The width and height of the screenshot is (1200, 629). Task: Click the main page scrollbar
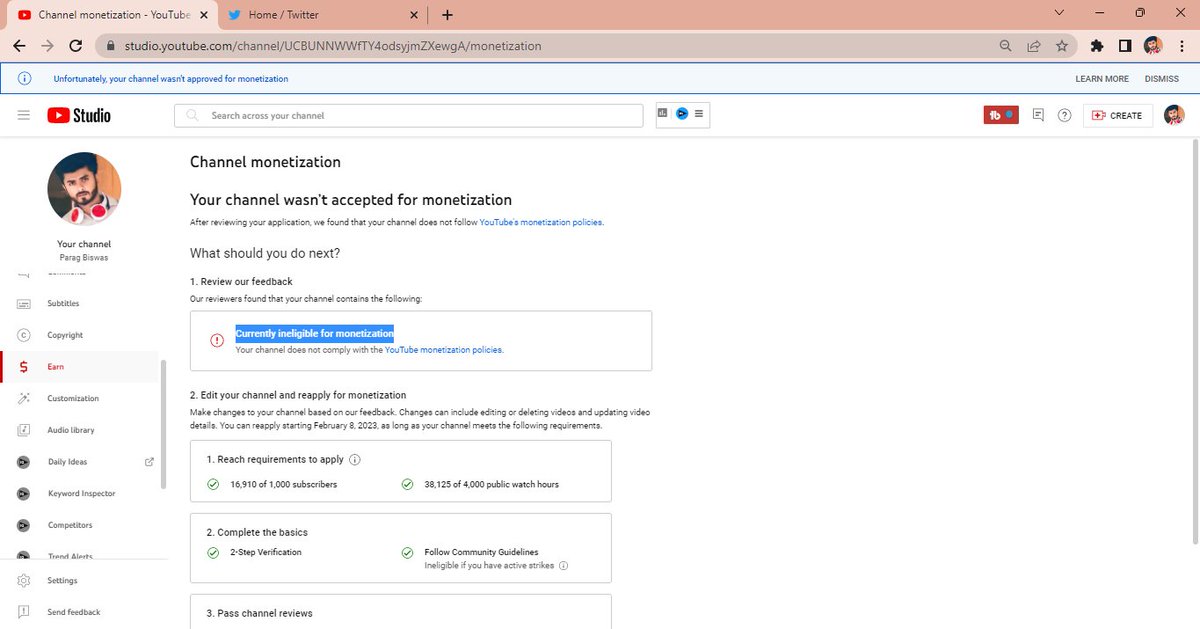[x=1194, y=340]
